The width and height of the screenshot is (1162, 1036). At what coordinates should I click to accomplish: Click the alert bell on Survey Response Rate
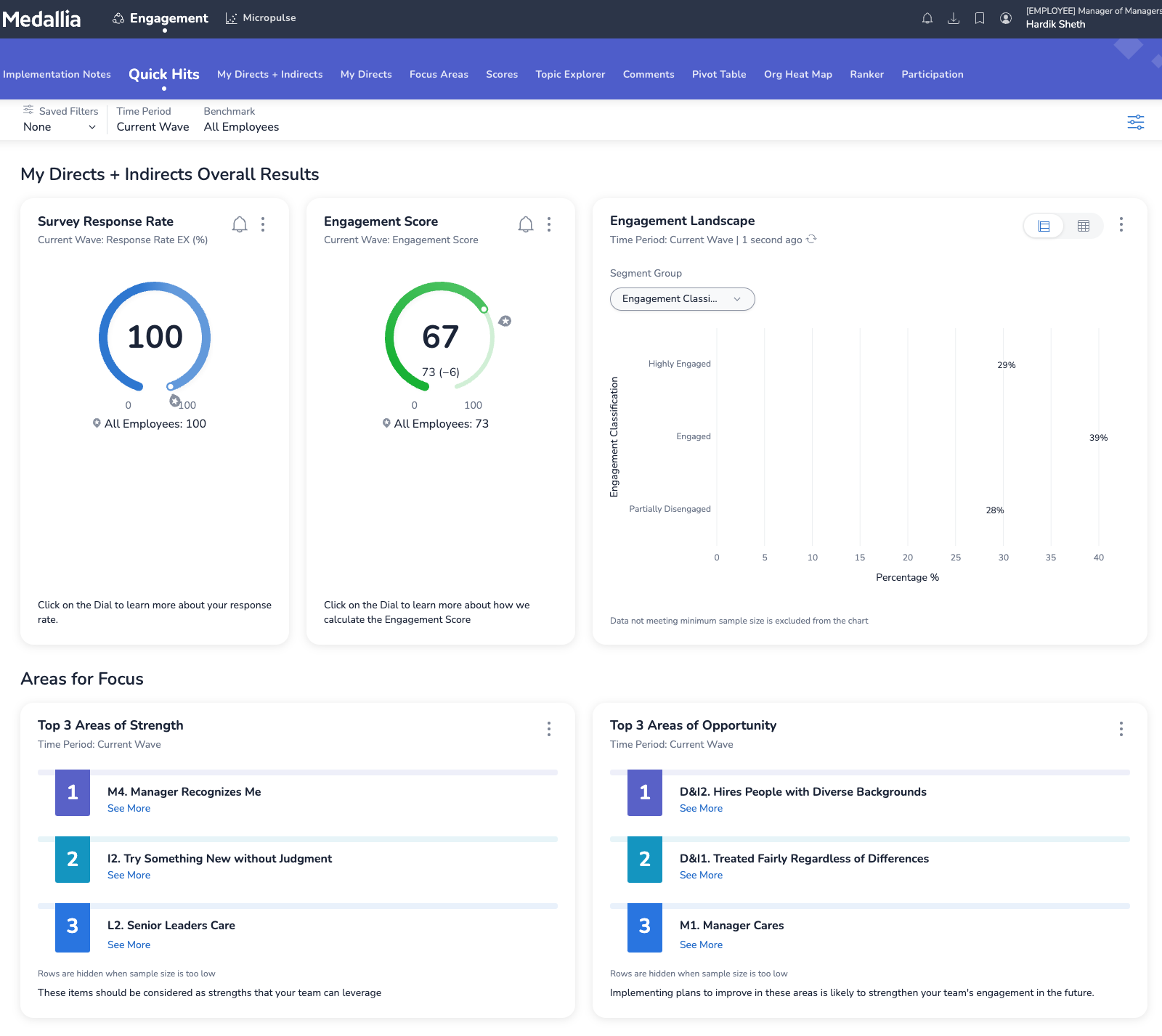[x=240, y=224]
